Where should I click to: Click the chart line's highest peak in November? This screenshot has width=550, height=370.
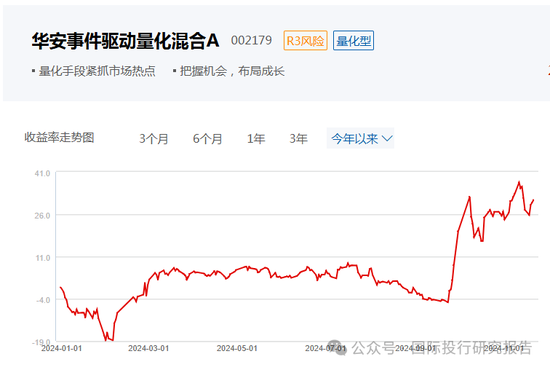coord(519,182)
